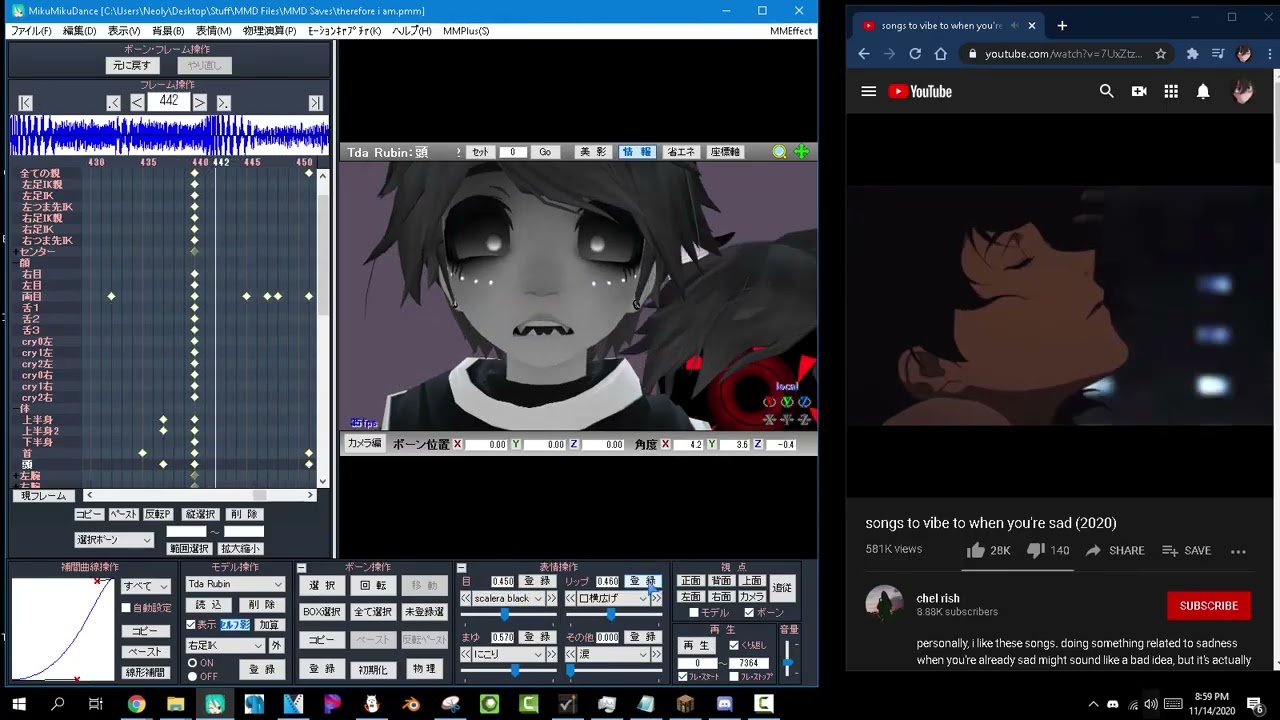Open scalera black eye morph dropdown
Image resolution: width=1280 pixels, height=720 pixels.
509,598
